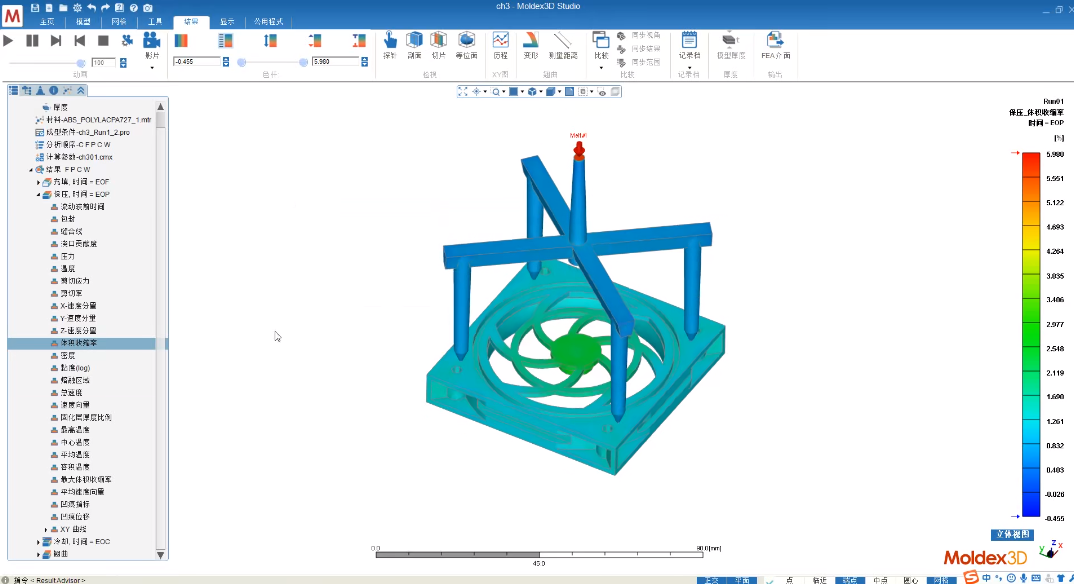Open the FEA介面 interface export
The width and height of the screenshot is (1074, 584).
pyautogui.click(x=775, y=45)
